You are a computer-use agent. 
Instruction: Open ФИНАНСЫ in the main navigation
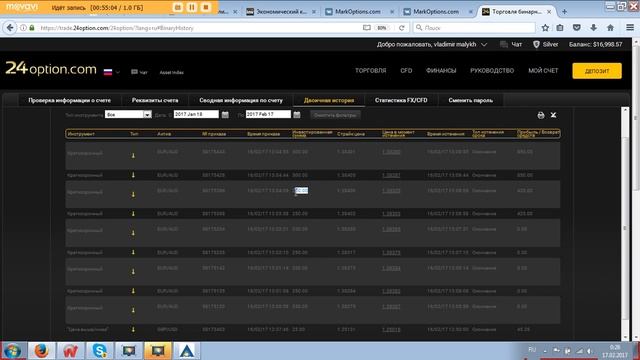pos(441,71)
